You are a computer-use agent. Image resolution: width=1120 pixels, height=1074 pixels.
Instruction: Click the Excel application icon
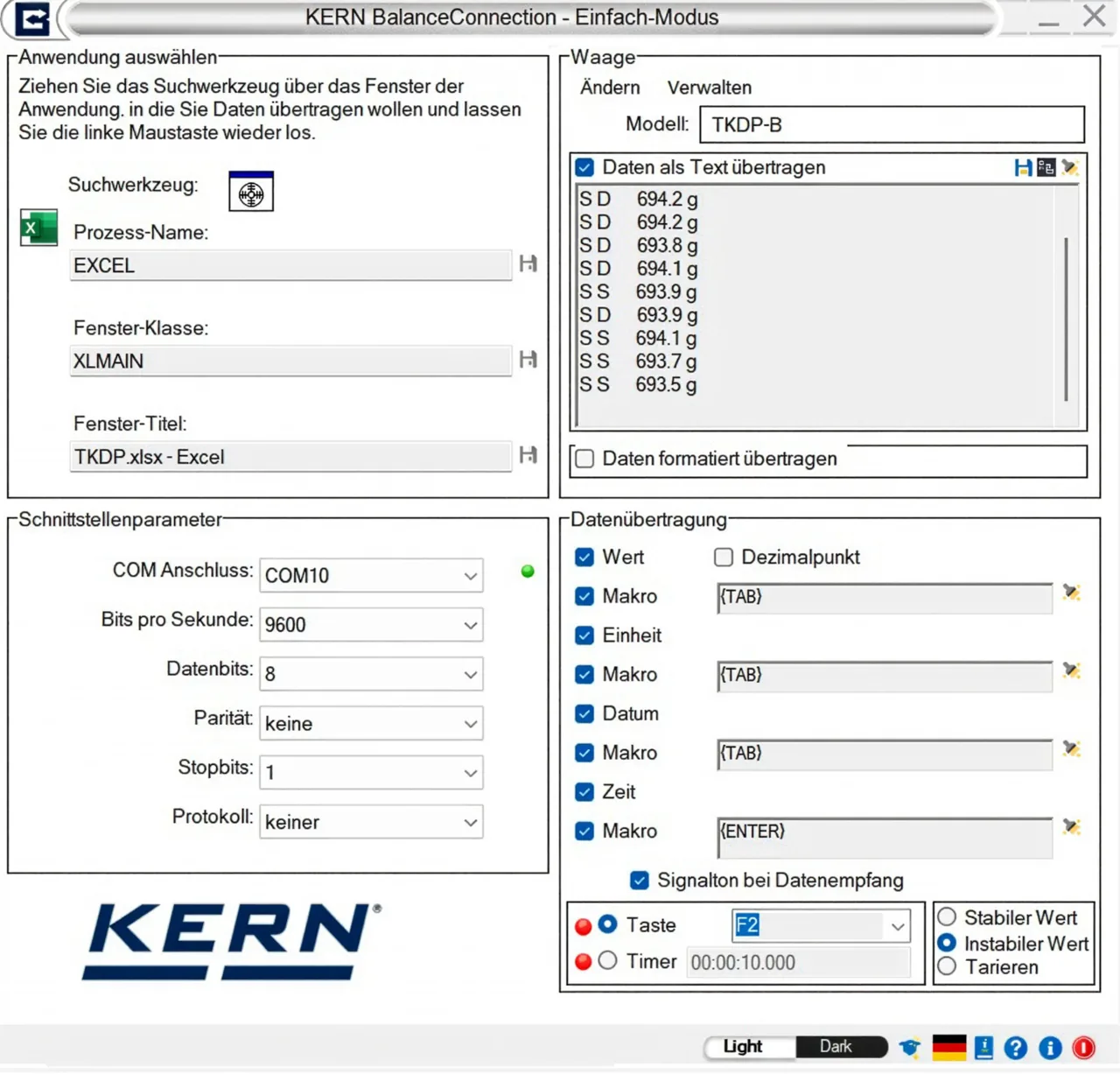coord(38,228)
